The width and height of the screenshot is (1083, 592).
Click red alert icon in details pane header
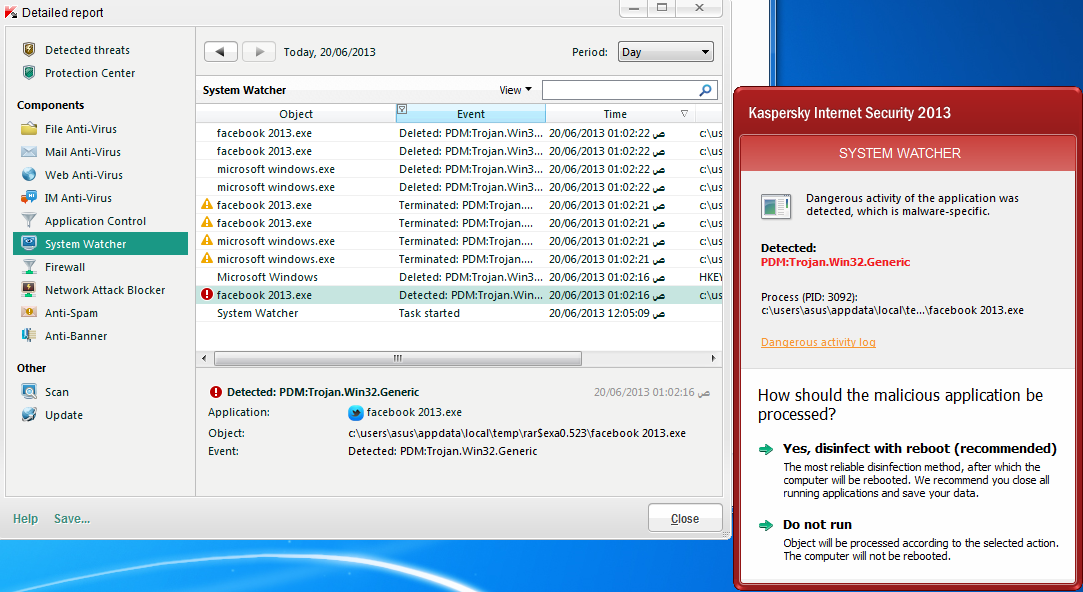click(x=215, y=392)
